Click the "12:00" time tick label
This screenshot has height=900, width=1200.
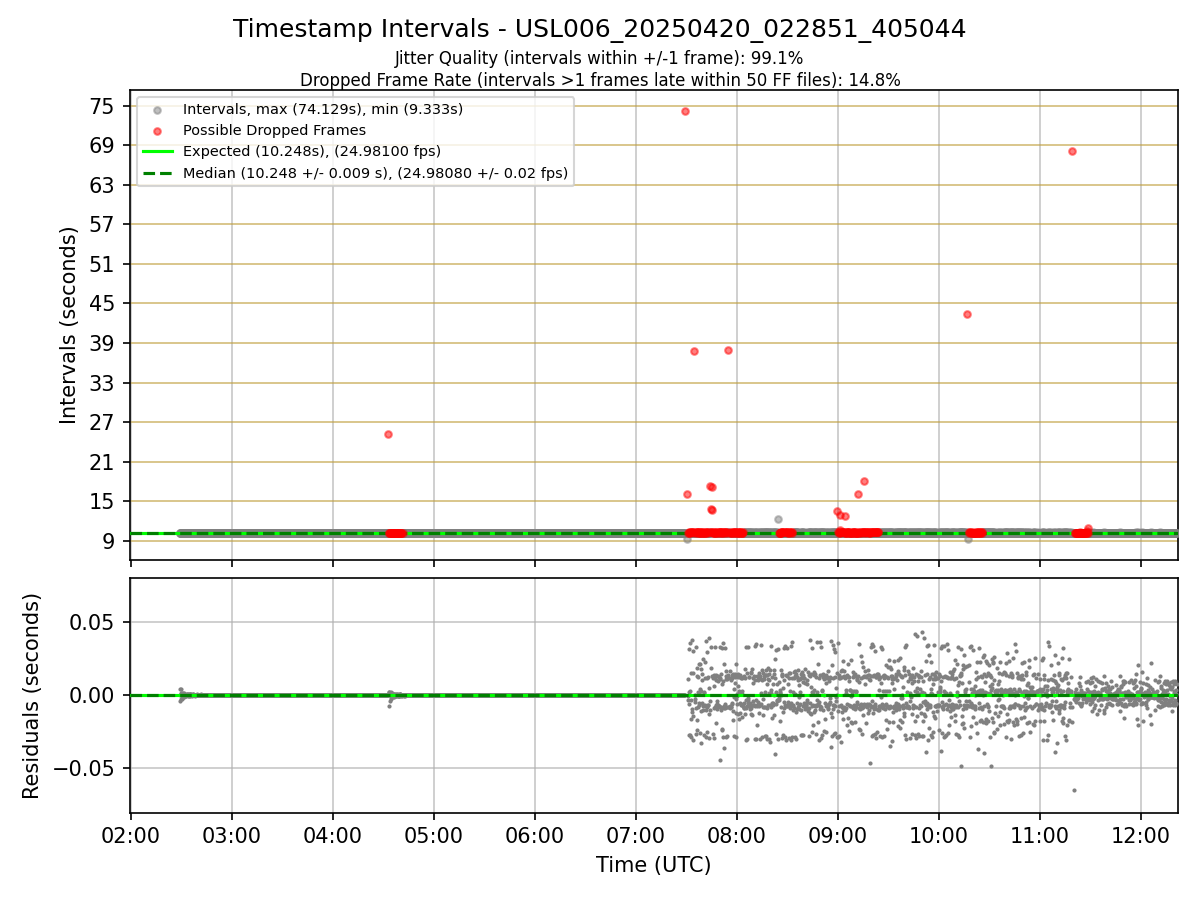1141,835
